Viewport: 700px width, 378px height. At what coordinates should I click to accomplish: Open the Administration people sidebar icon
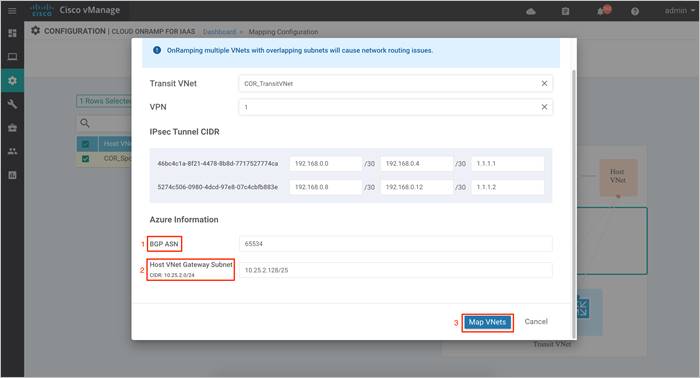12,151
